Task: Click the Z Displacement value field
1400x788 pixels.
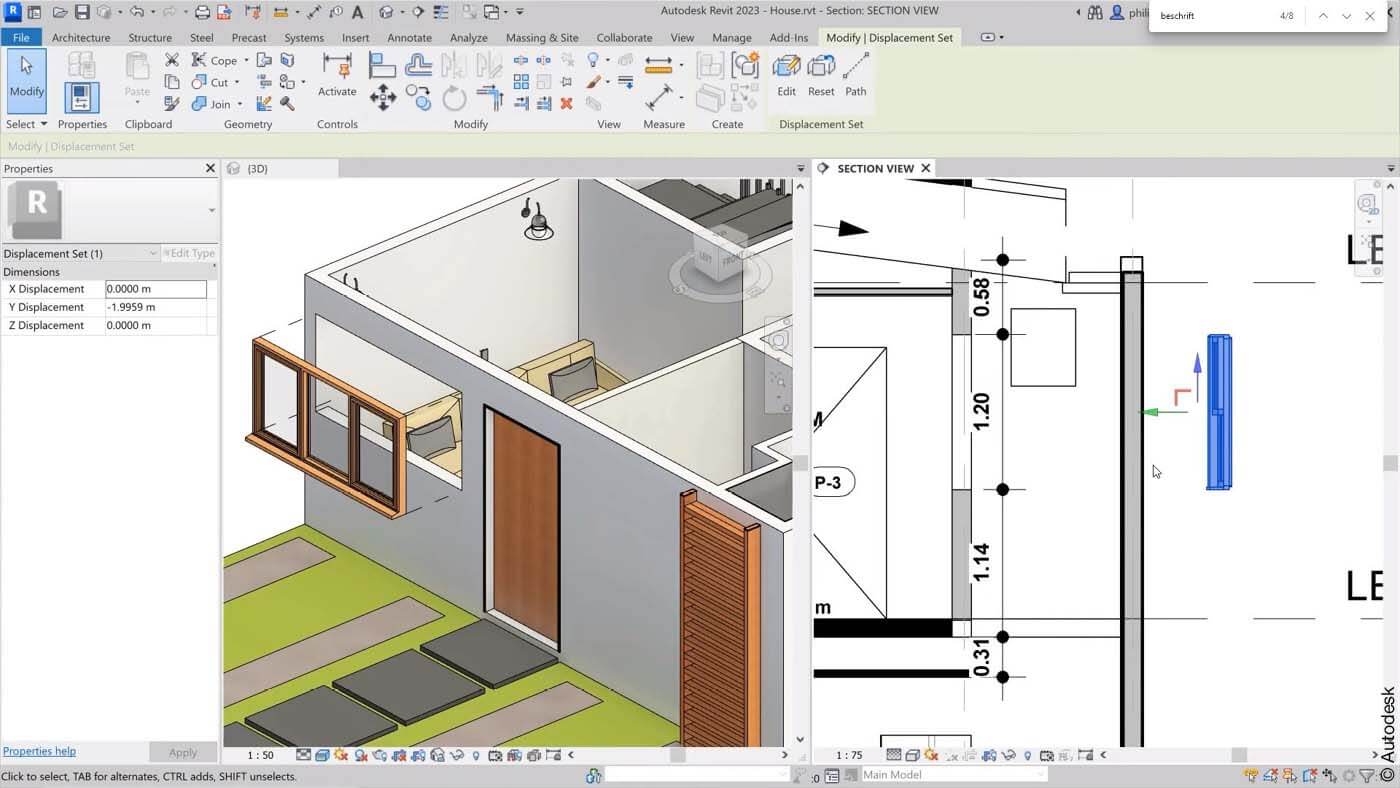Action: tap(156, 325)
